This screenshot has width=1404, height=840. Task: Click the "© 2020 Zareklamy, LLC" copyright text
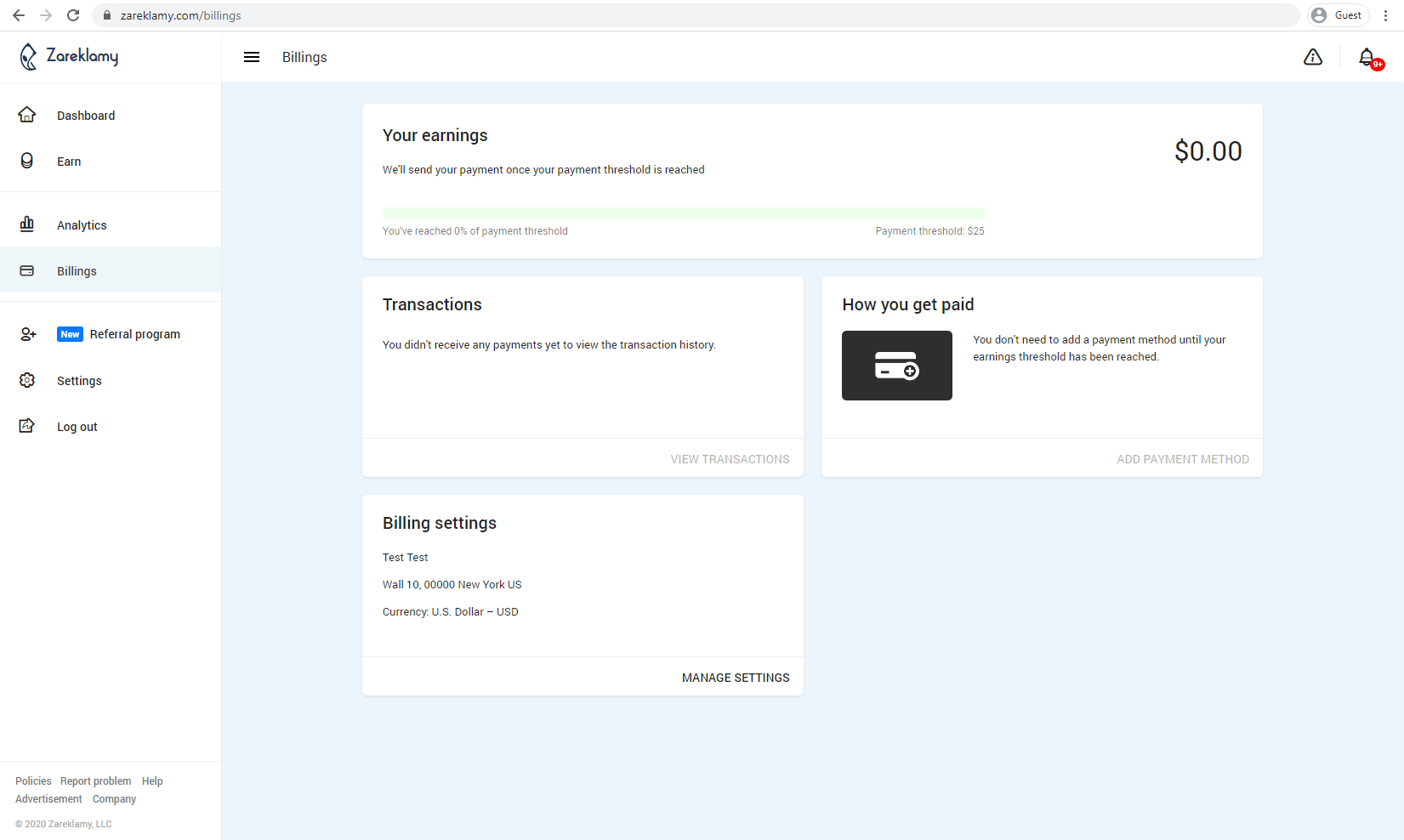click(64, 824)
